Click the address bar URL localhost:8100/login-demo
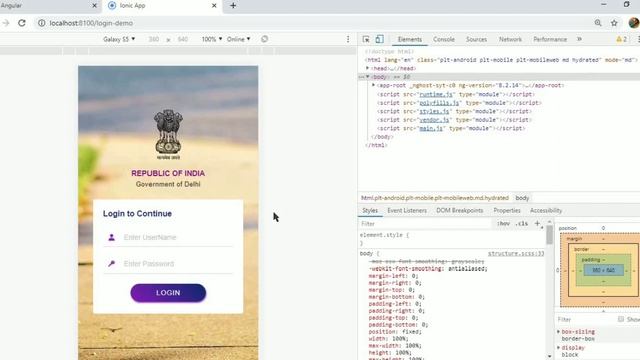 point(91,23)
